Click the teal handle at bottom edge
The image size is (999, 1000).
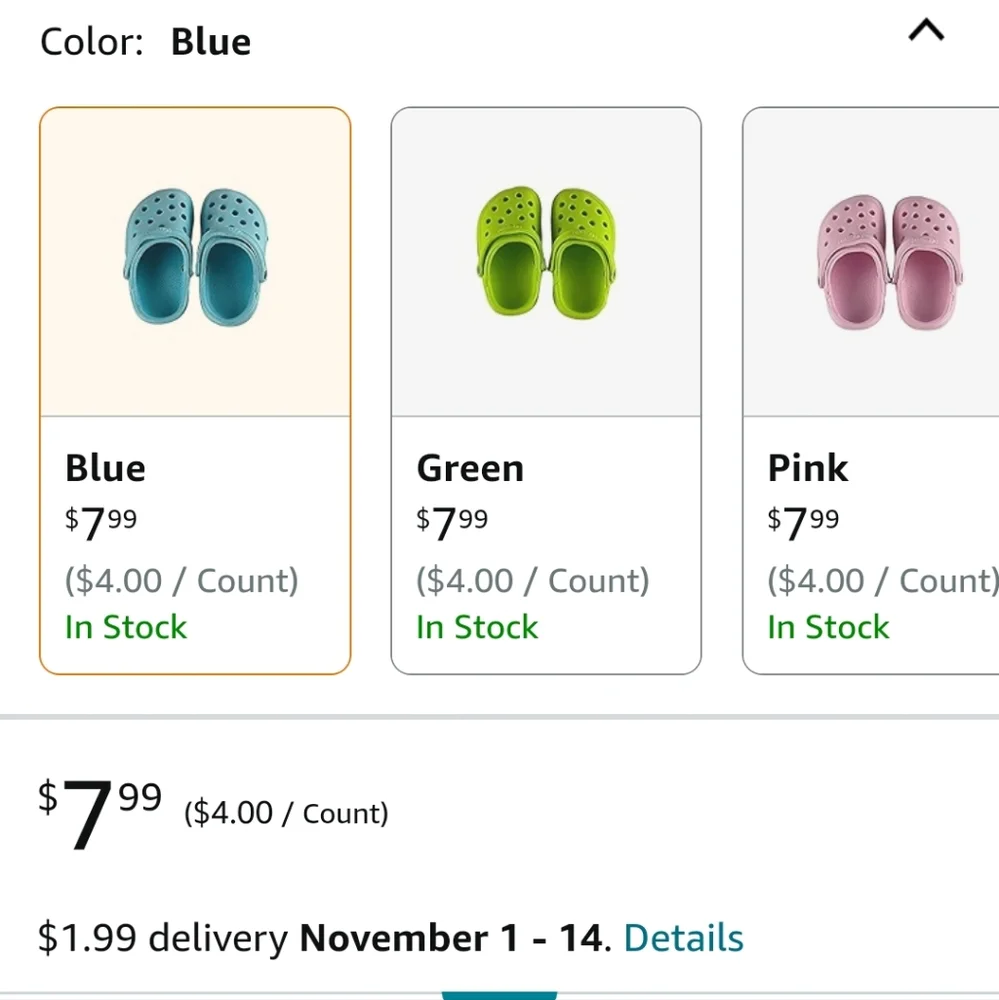click(485, 994)
